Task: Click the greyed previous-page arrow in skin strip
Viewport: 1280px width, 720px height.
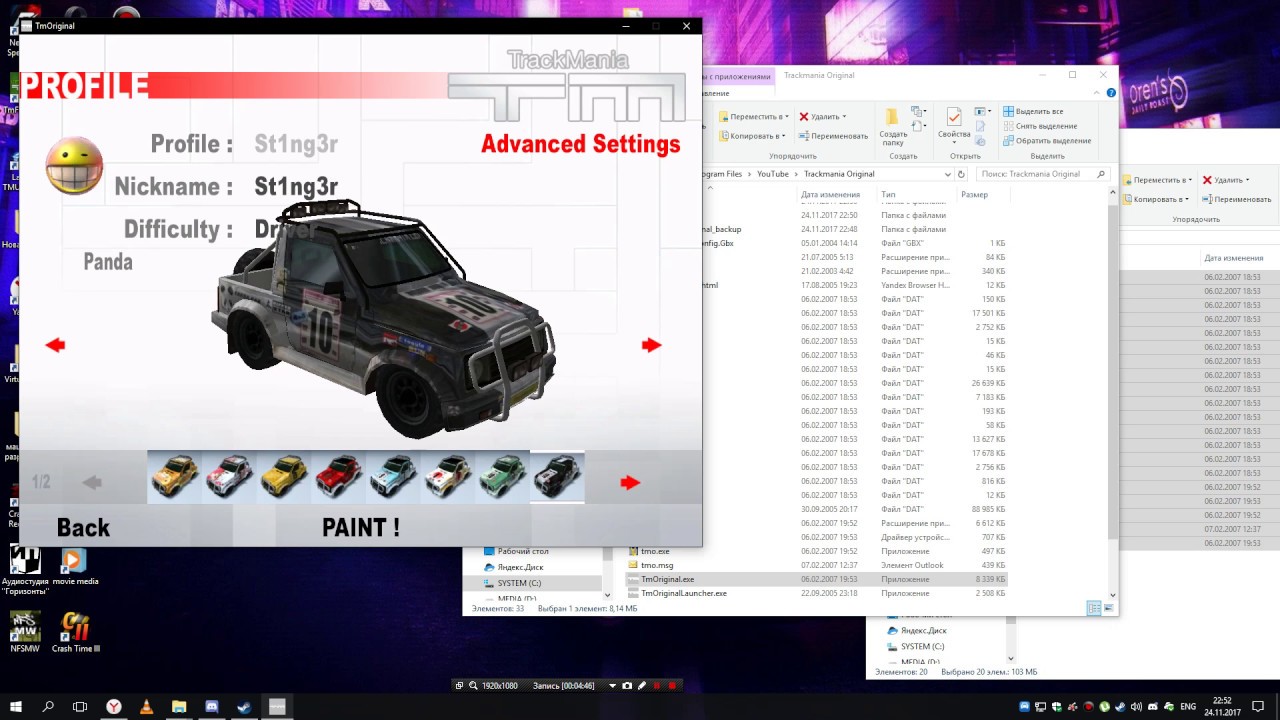Action: point(92,482)
